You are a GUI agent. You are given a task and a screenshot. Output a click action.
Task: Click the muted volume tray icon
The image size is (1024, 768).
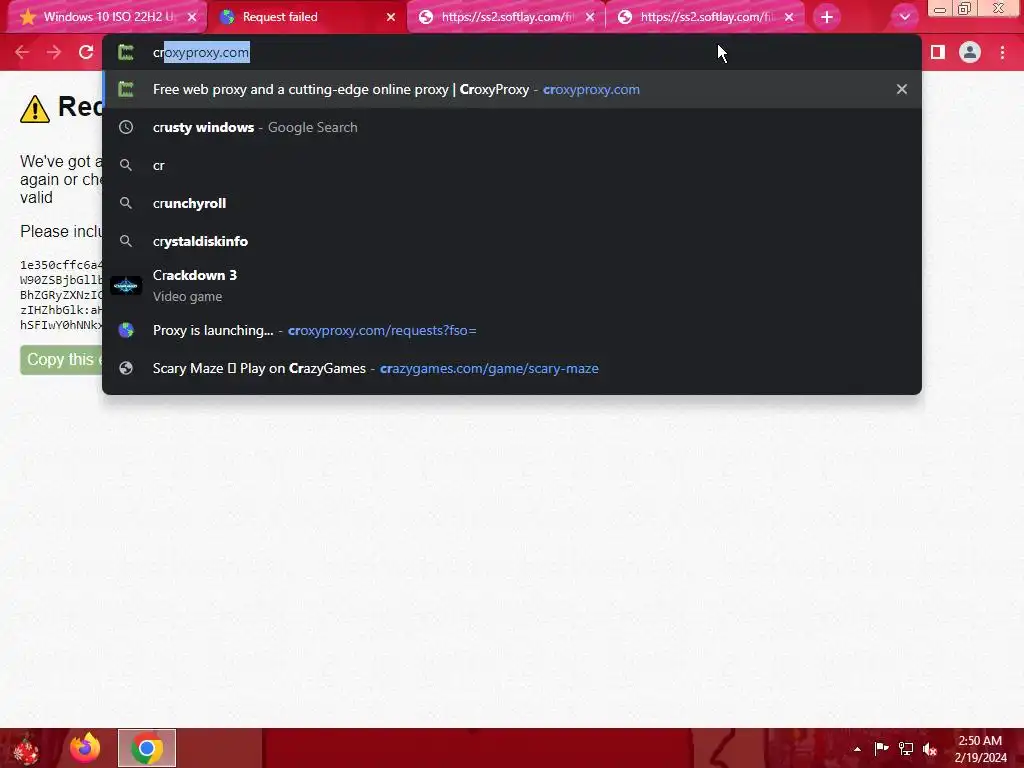pyautogui.click(x=931, y=749)
